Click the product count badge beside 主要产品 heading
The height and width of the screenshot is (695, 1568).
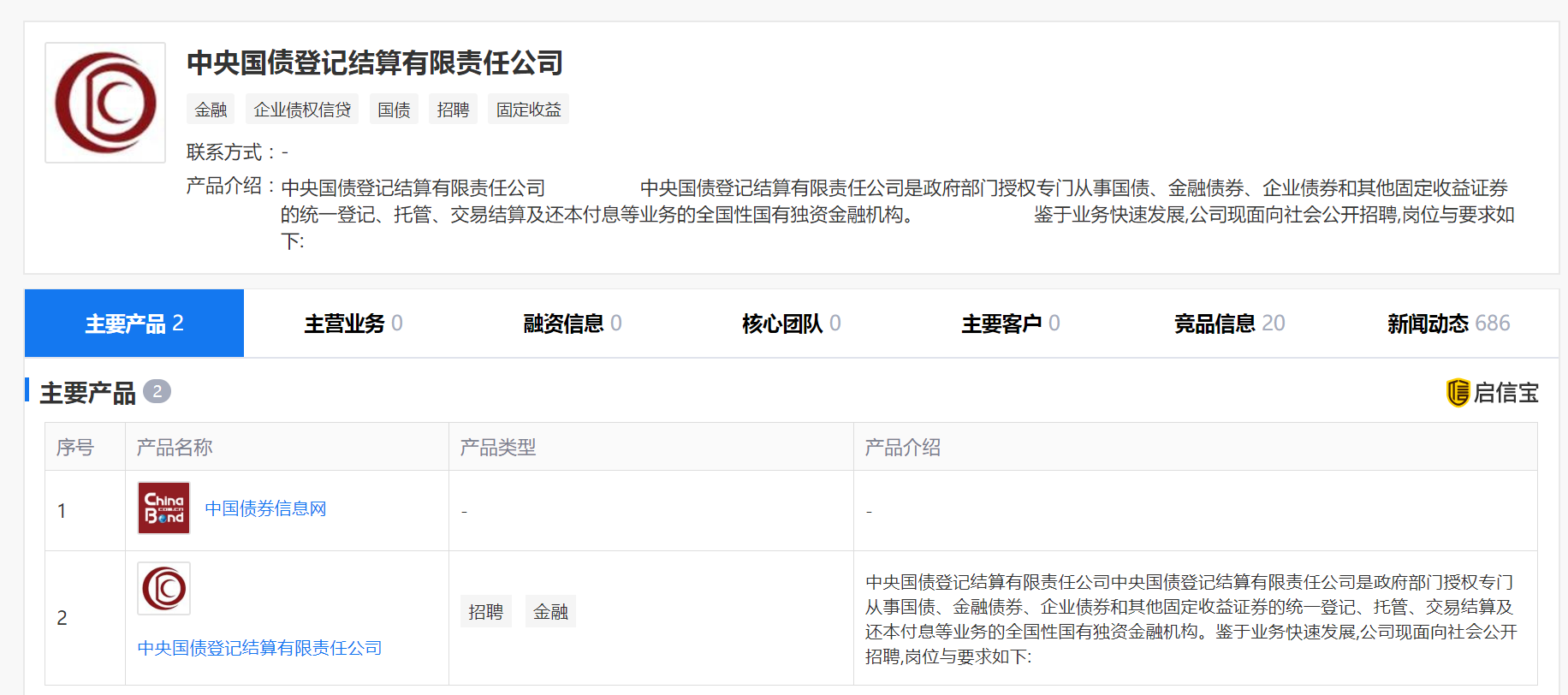(157, 392)
